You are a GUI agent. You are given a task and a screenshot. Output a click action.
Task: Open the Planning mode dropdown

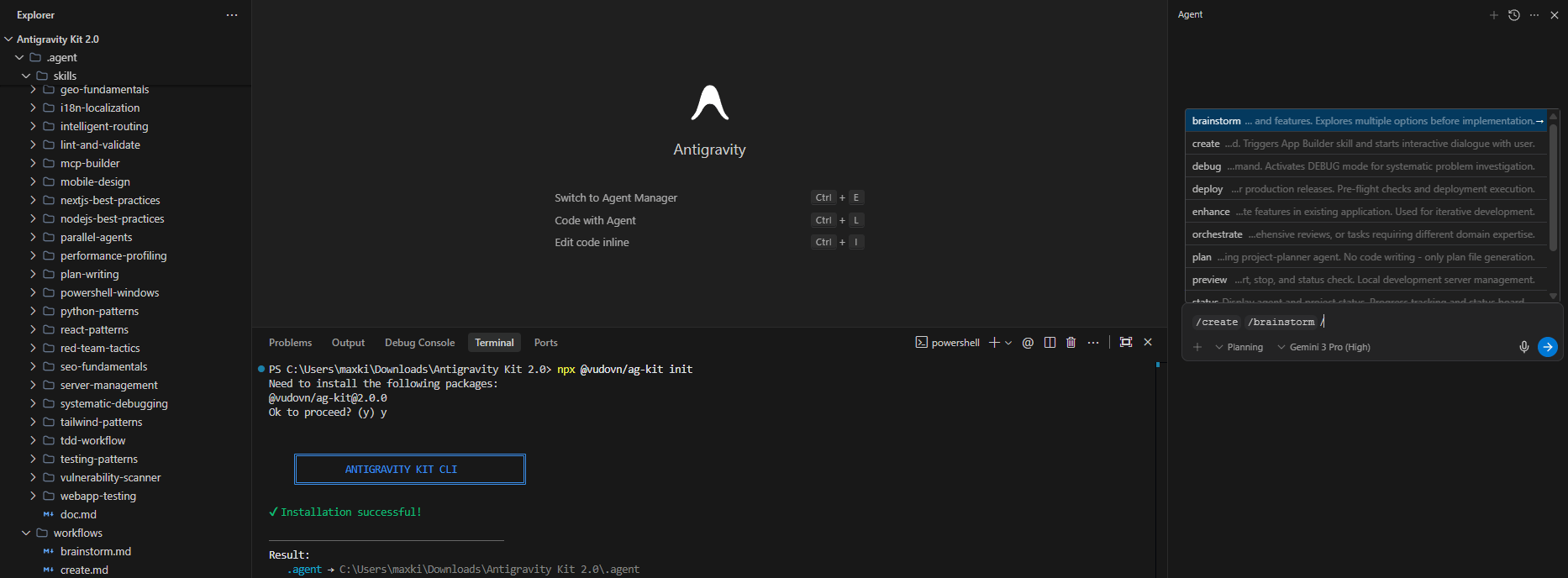[x=1239, y=347]
